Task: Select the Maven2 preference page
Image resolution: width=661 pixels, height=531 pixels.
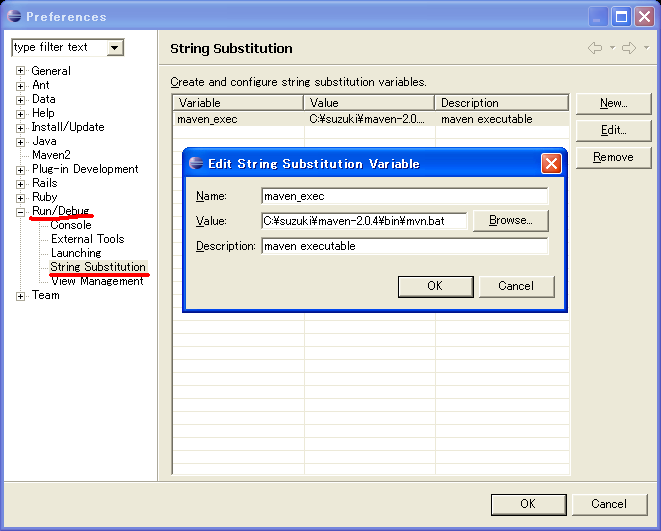Action: tap(51, 155)
